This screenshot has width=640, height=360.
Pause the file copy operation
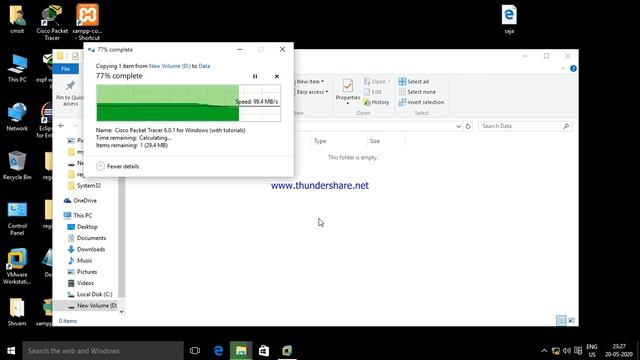255,76
